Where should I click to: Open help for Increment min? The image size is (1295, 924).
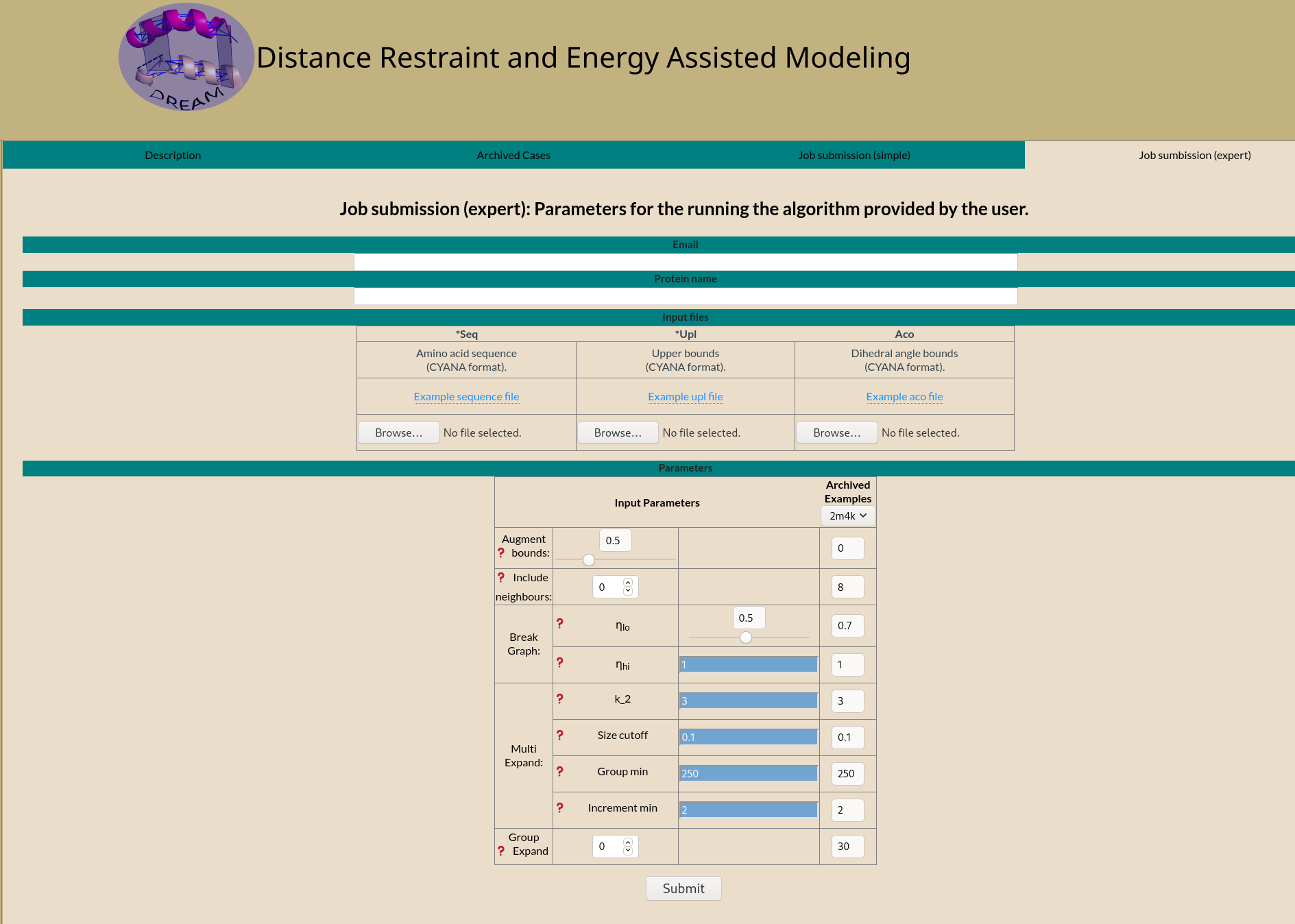(560, 807)
